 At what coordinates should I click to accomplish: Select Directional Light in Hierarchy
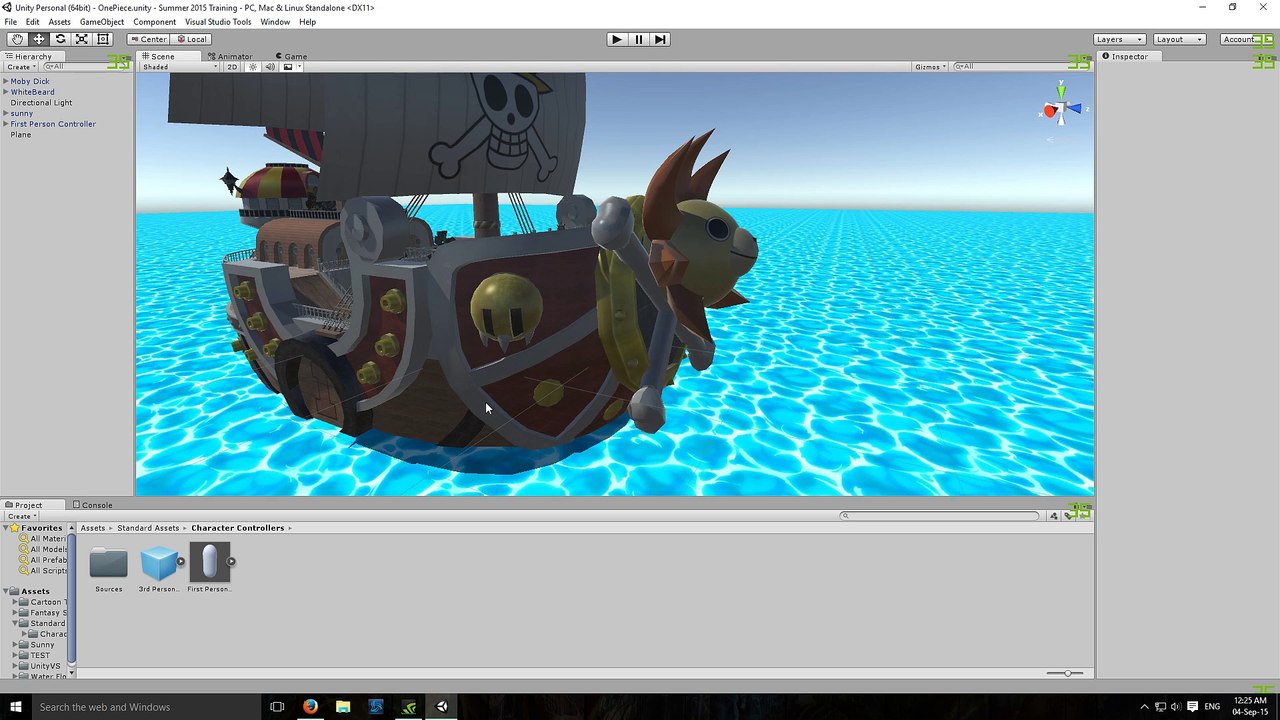click(41, 103)
